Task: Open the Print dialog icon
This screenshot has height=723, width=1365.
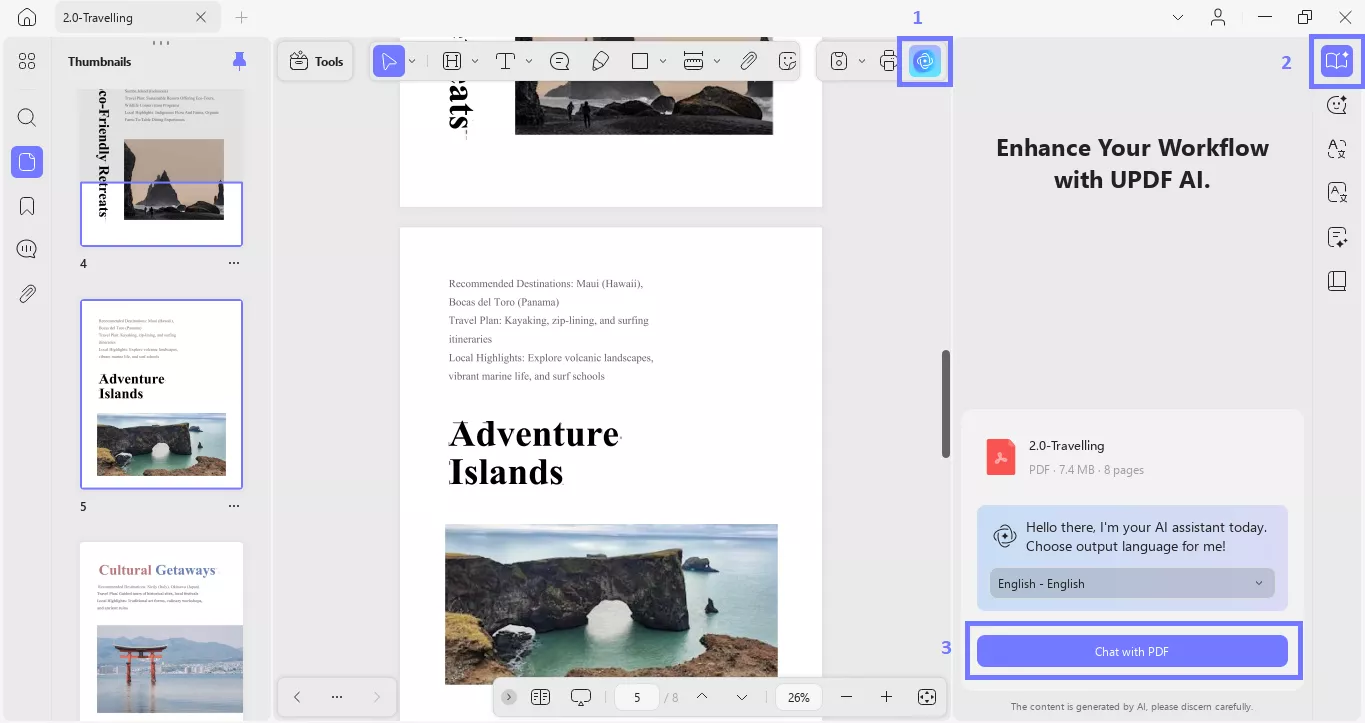Action: (x=887, y=60)
